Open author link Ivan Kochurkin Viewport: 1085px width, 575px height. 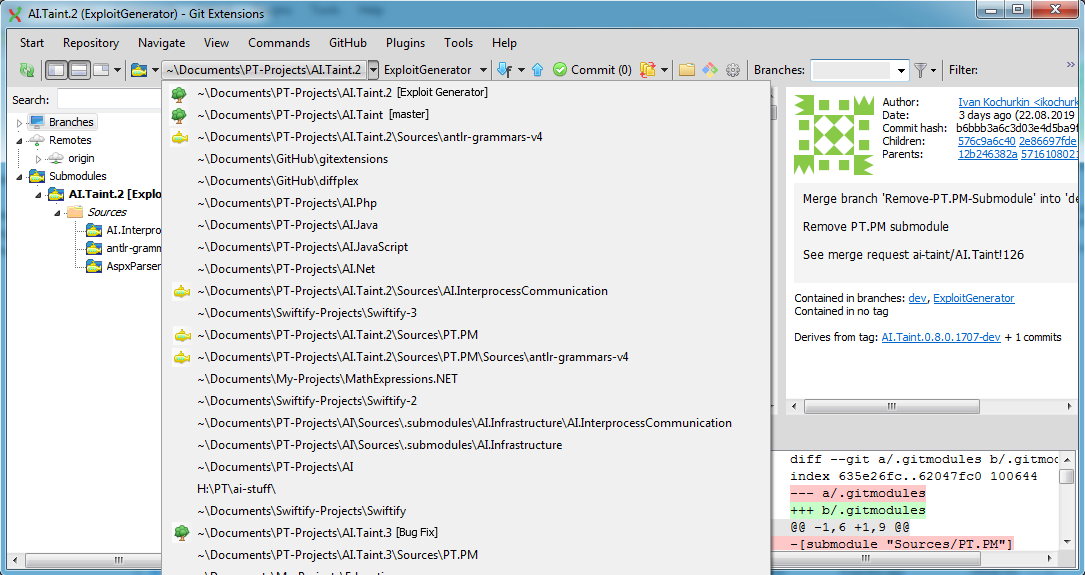pos(1018,102)
